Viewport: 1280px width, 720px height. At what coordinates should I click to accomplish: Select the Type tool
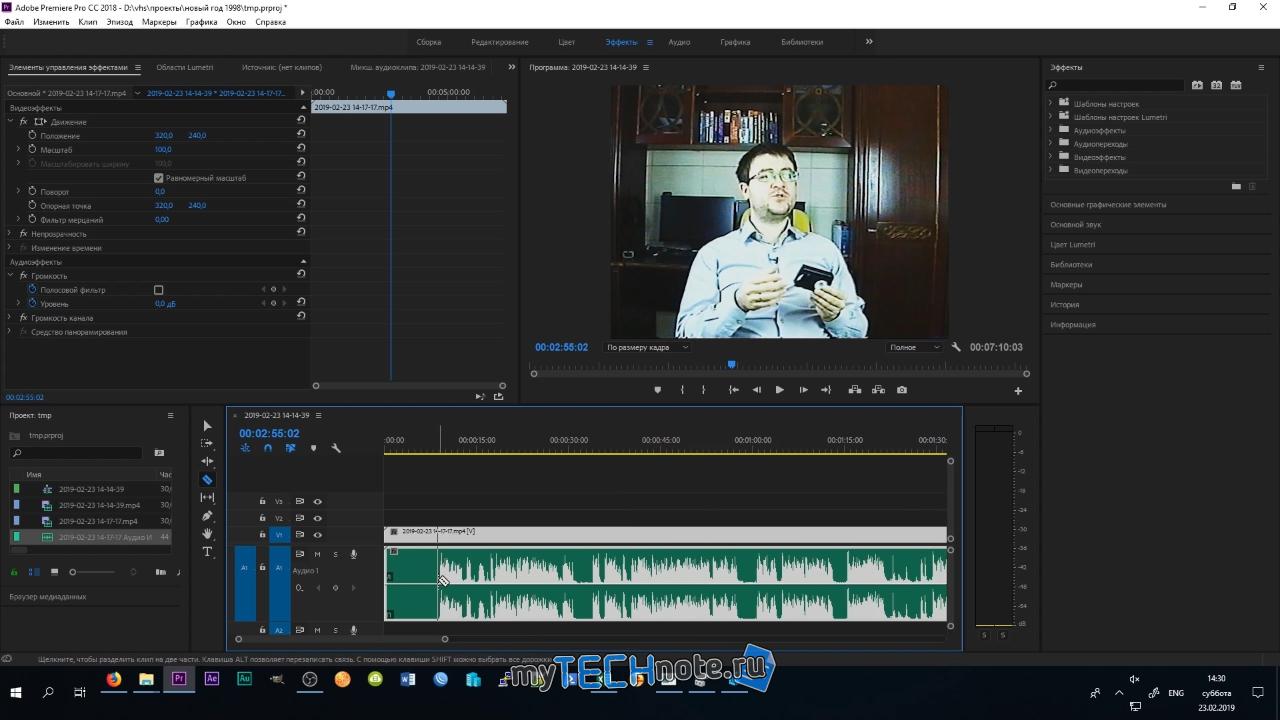[x=207, y=552]
